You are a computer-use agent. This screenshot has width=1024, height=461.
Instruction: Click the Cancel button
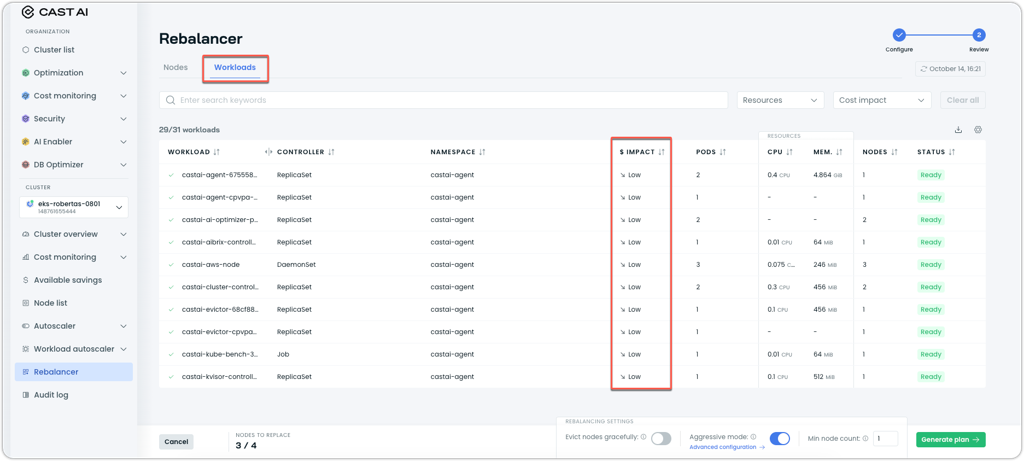[176, 441]
